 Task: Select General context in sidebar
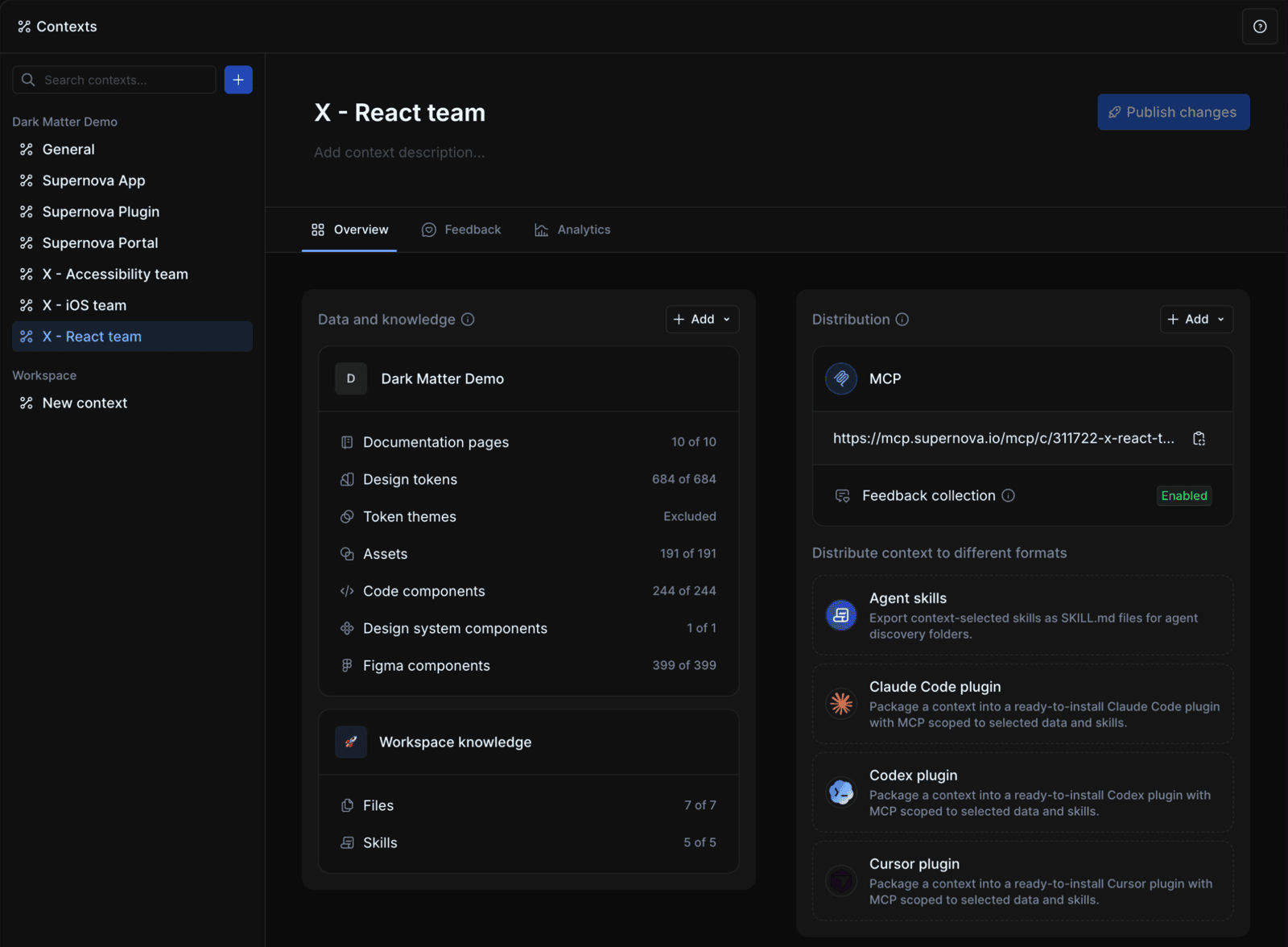pos(132,149)
